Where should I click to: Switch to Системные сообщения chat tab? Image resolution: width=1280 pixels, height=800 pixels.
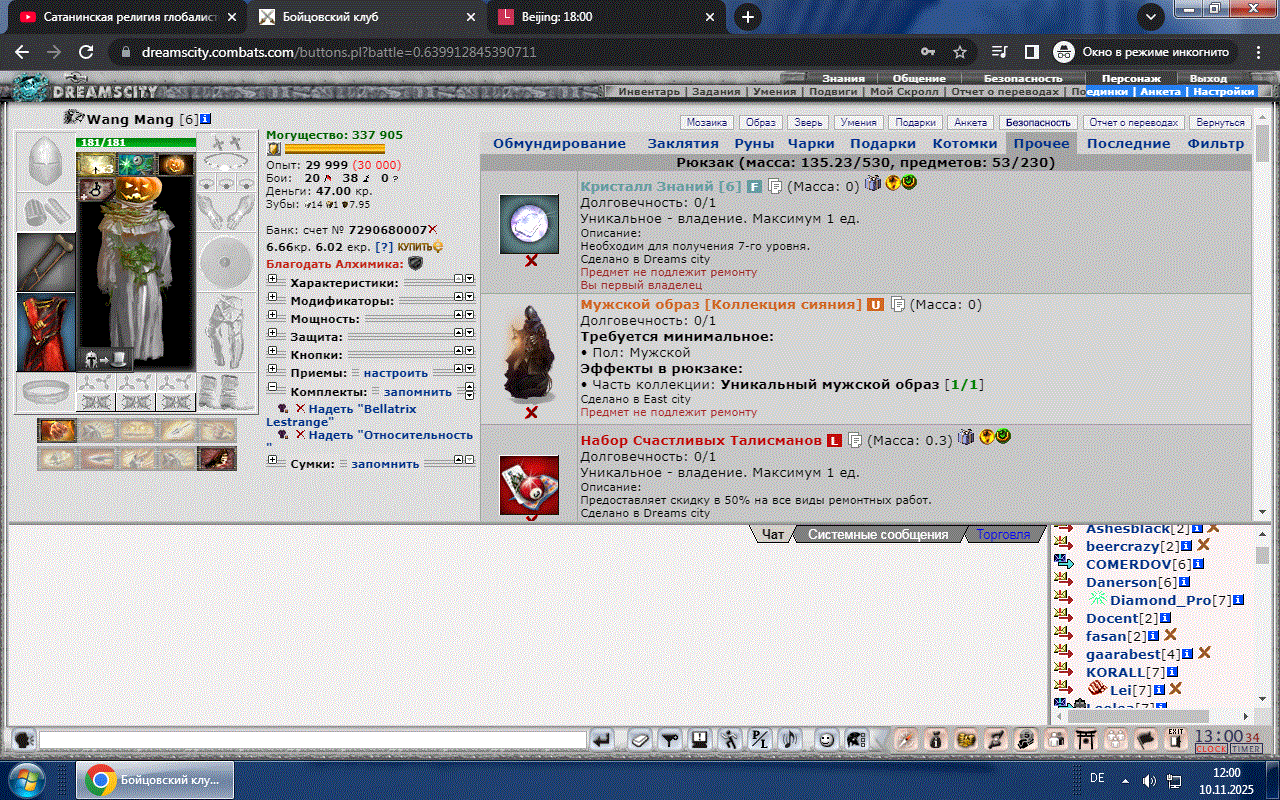click(x=877, y=534)
